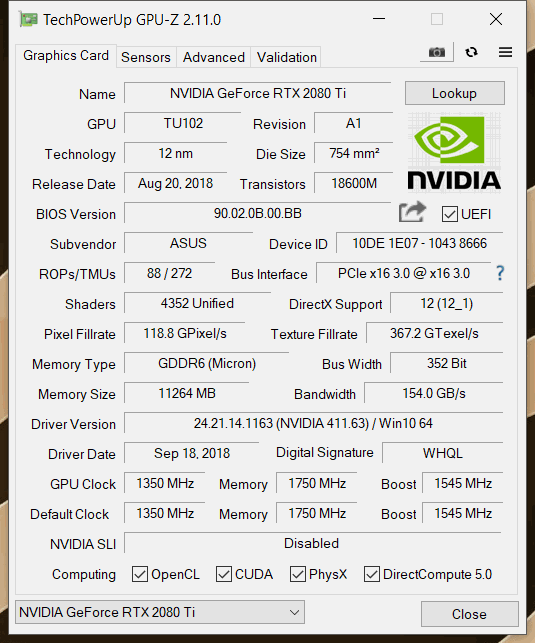The height and width of the screenshot is (643, 535).
Task: Open the NVIDIA GeForce RTX 2080 Ti combo box
Action: coord(160,612)
